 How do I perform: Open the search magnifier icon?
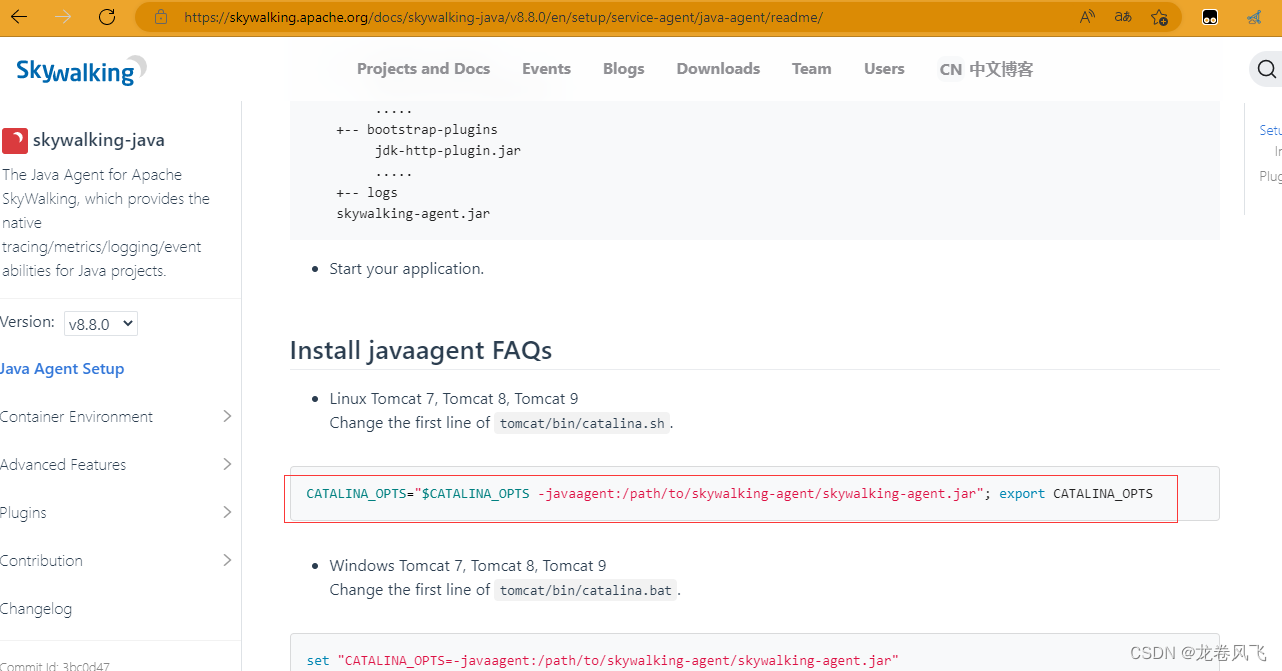[1266, 69]
